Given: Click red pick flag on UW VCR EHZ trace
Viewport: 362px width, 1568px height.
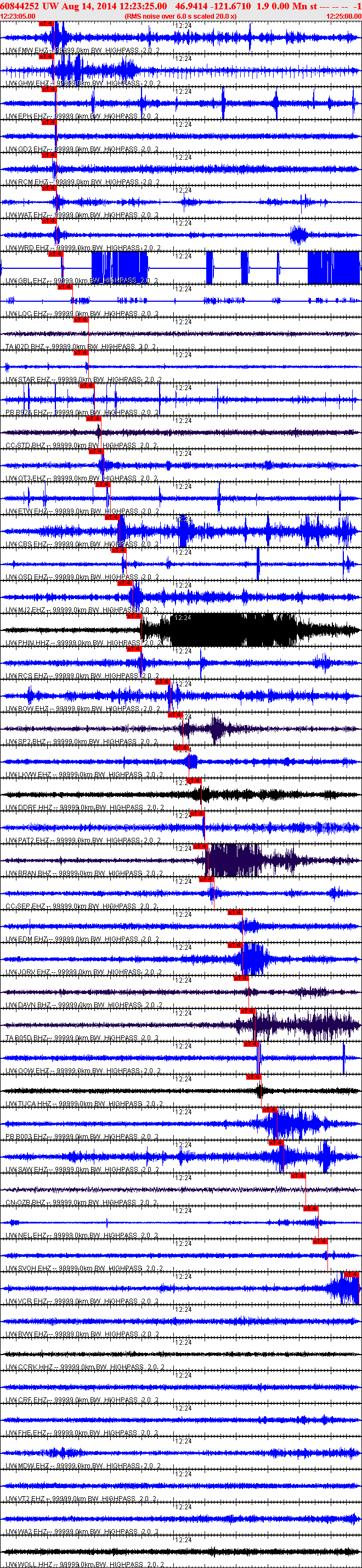Looking at the screenshot, I should [x=351, y=1274].
